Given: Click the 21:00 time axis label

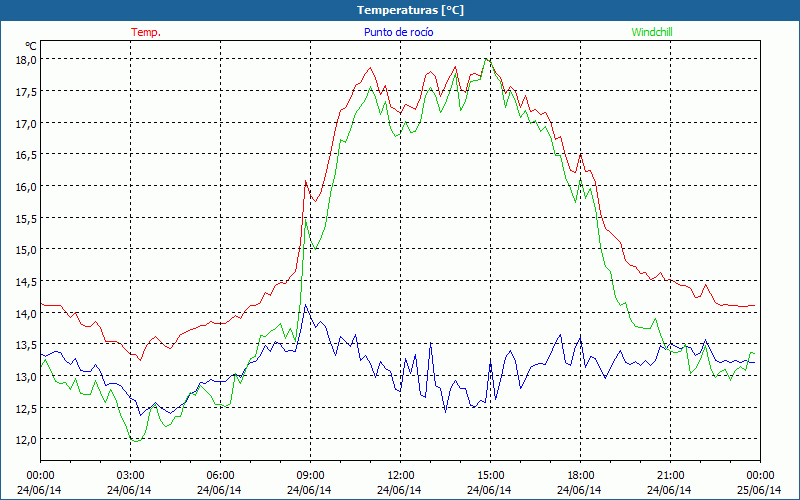Looking at the screenshot, I should click(x=670, y=476).
